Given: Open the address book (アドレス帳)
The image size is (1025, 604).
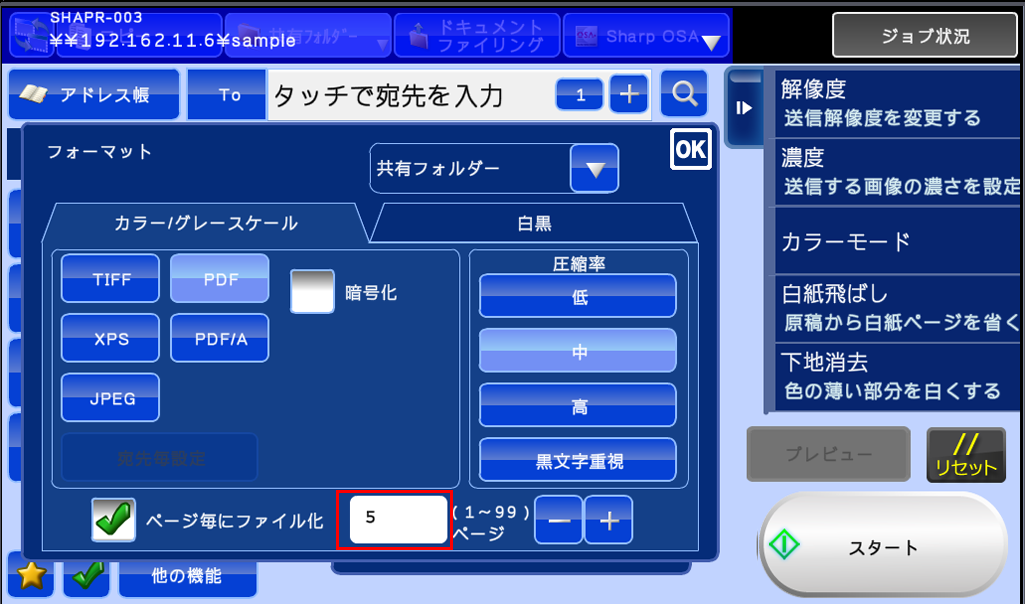Looking at the screenshot, I should click(x=95, y=95).
